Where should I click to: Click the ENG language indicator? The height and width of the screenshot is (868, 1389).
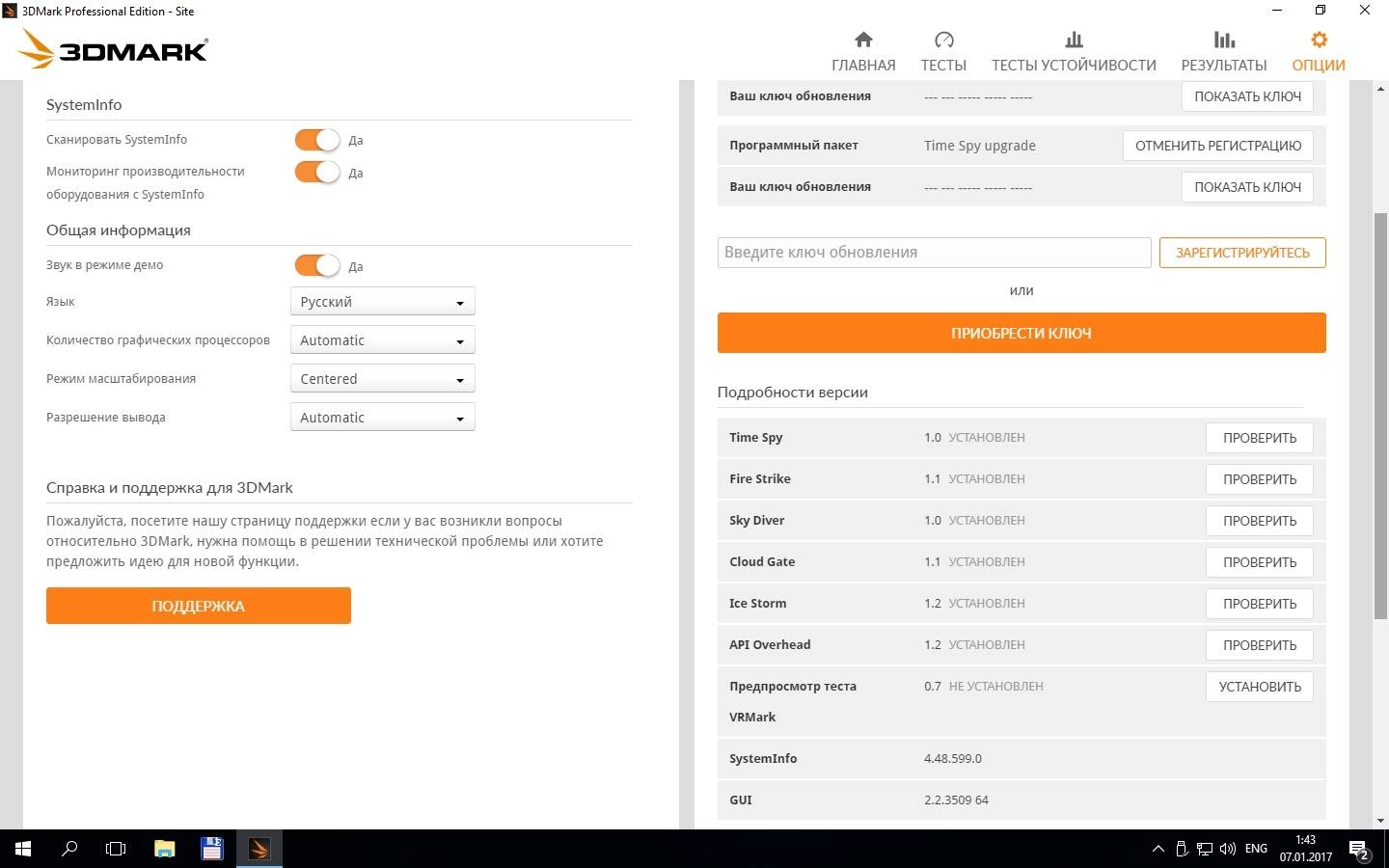click(x=1256, y=849)
